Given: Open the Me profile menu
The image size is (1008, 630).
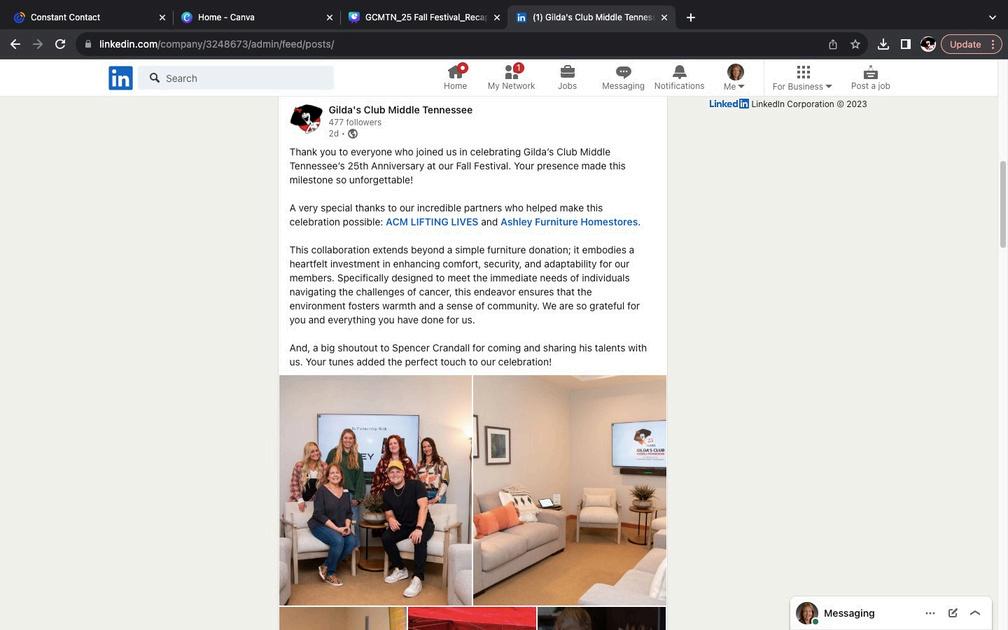Looking at the screenshot, I should [734, 77].
